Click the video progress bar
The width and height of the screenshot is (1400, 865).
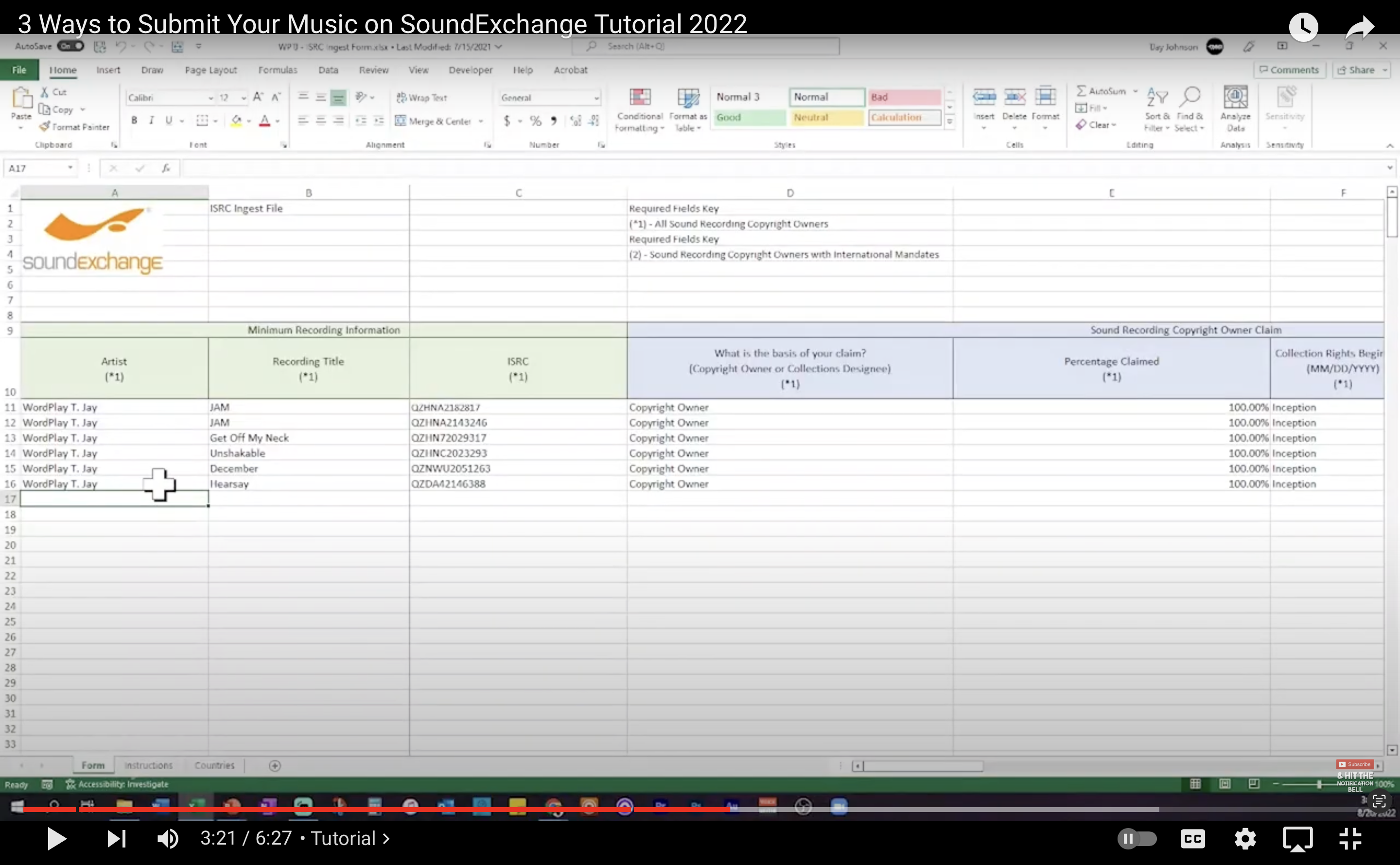tap(700, 810)
